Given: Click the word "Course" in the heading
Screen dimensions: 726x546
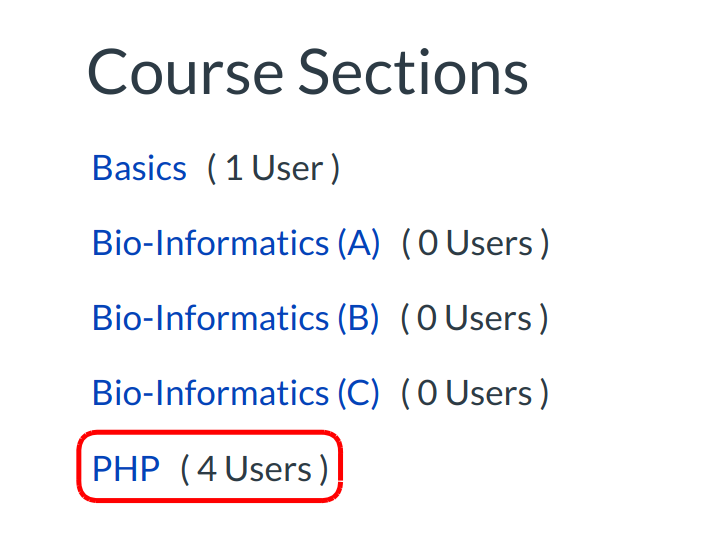Looking at the screenshot, I should [184, 73].
